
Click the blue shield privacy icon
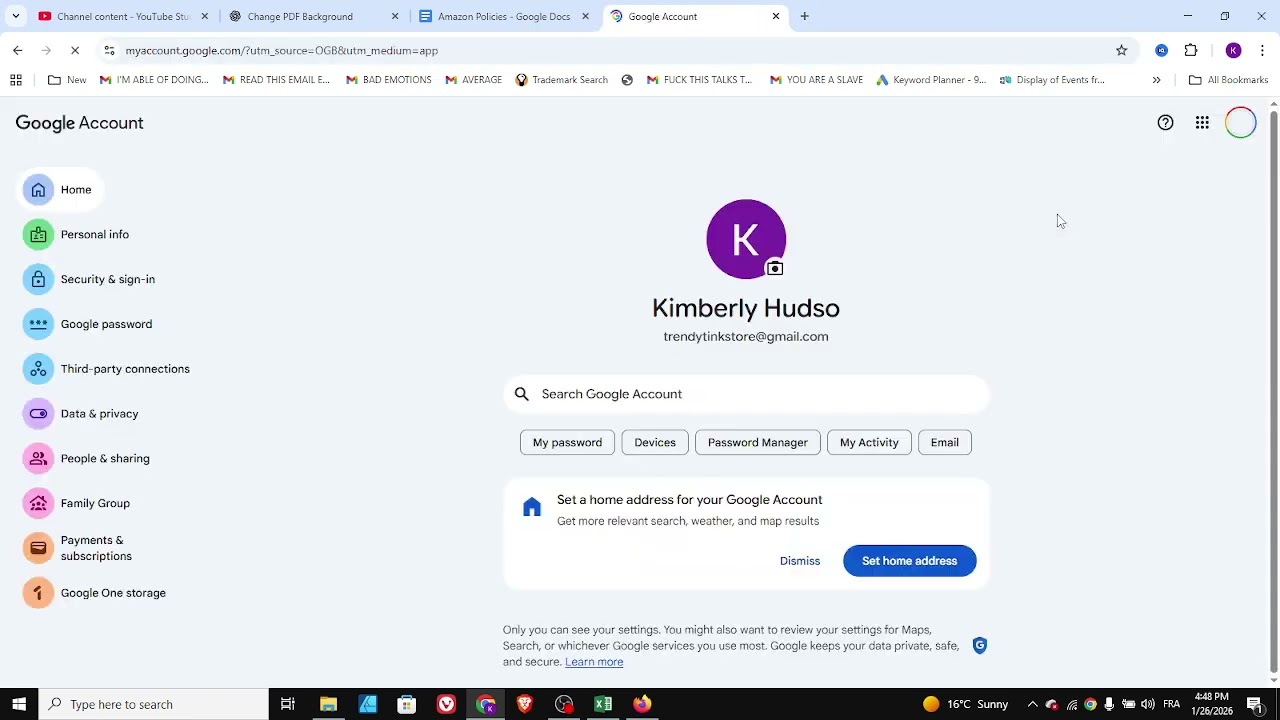coord(980,646)
